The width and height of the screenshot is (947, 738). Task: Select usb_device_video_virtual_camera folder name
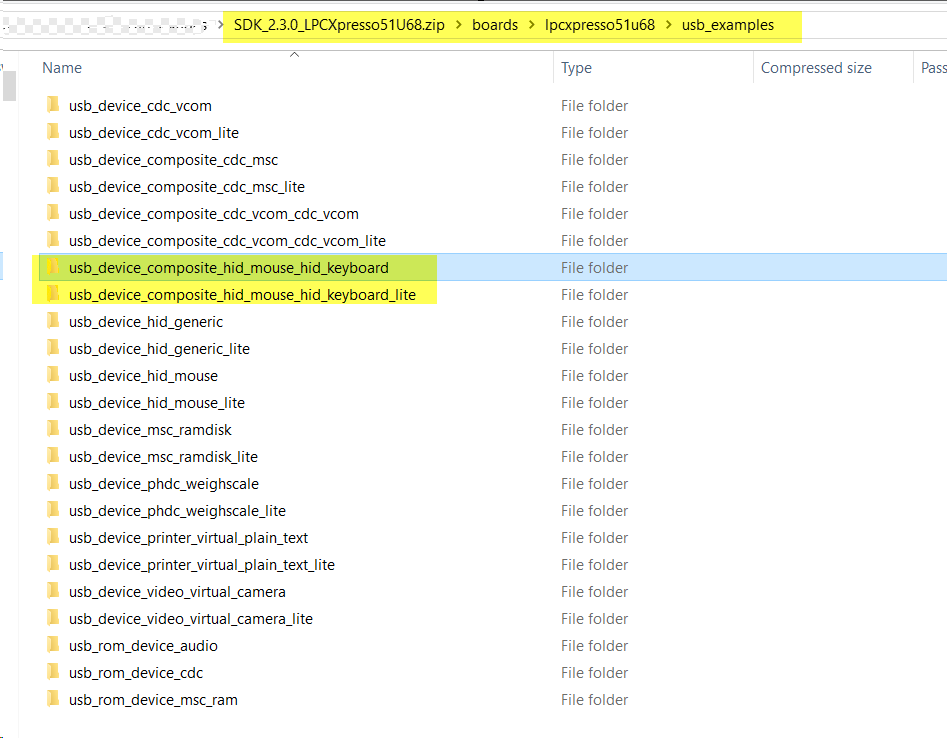point(177,592)
